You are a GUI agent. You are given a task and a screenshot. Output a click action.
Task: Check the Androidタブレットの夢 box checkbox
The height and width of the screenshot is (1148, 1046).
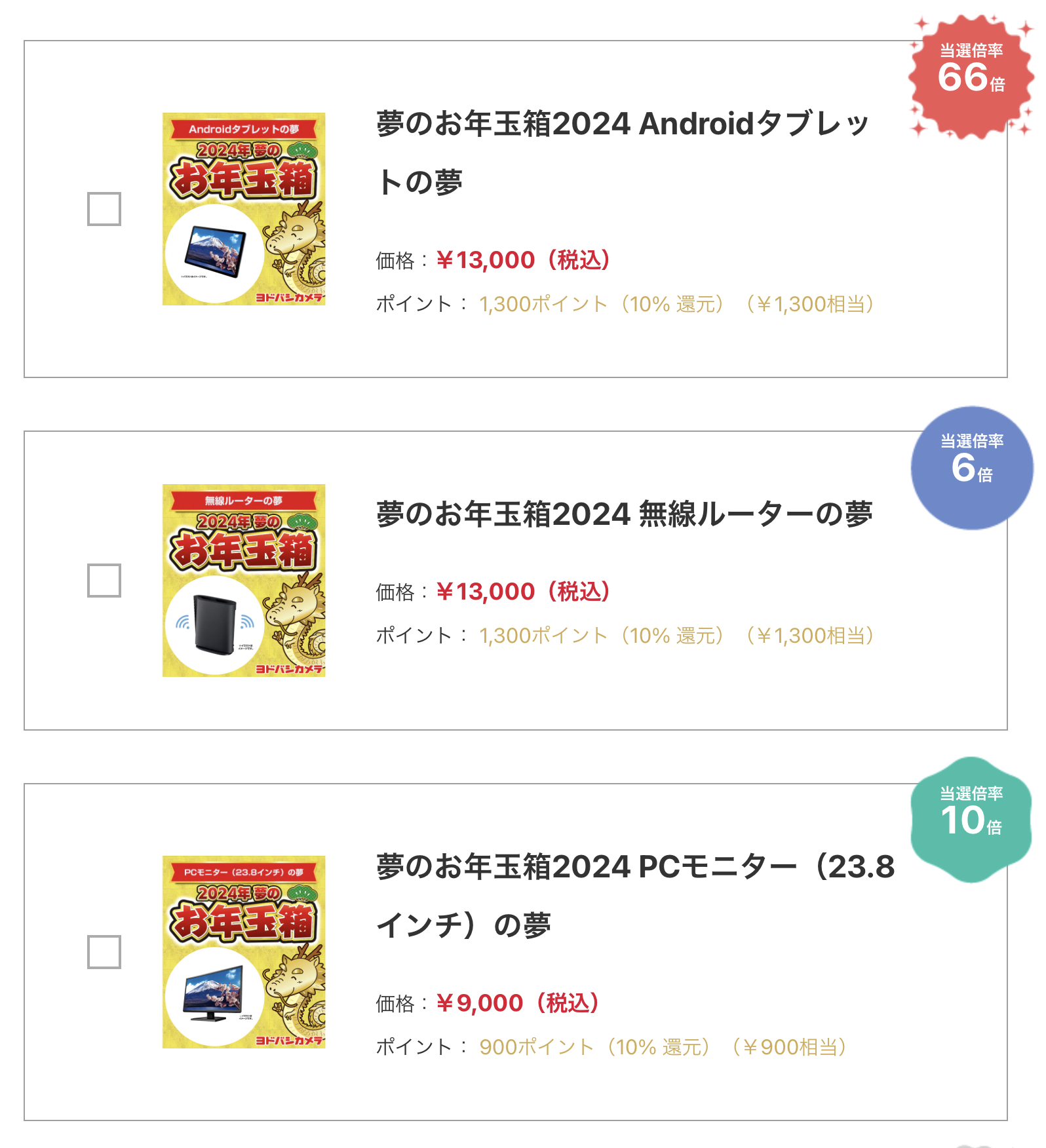[104, 209]
